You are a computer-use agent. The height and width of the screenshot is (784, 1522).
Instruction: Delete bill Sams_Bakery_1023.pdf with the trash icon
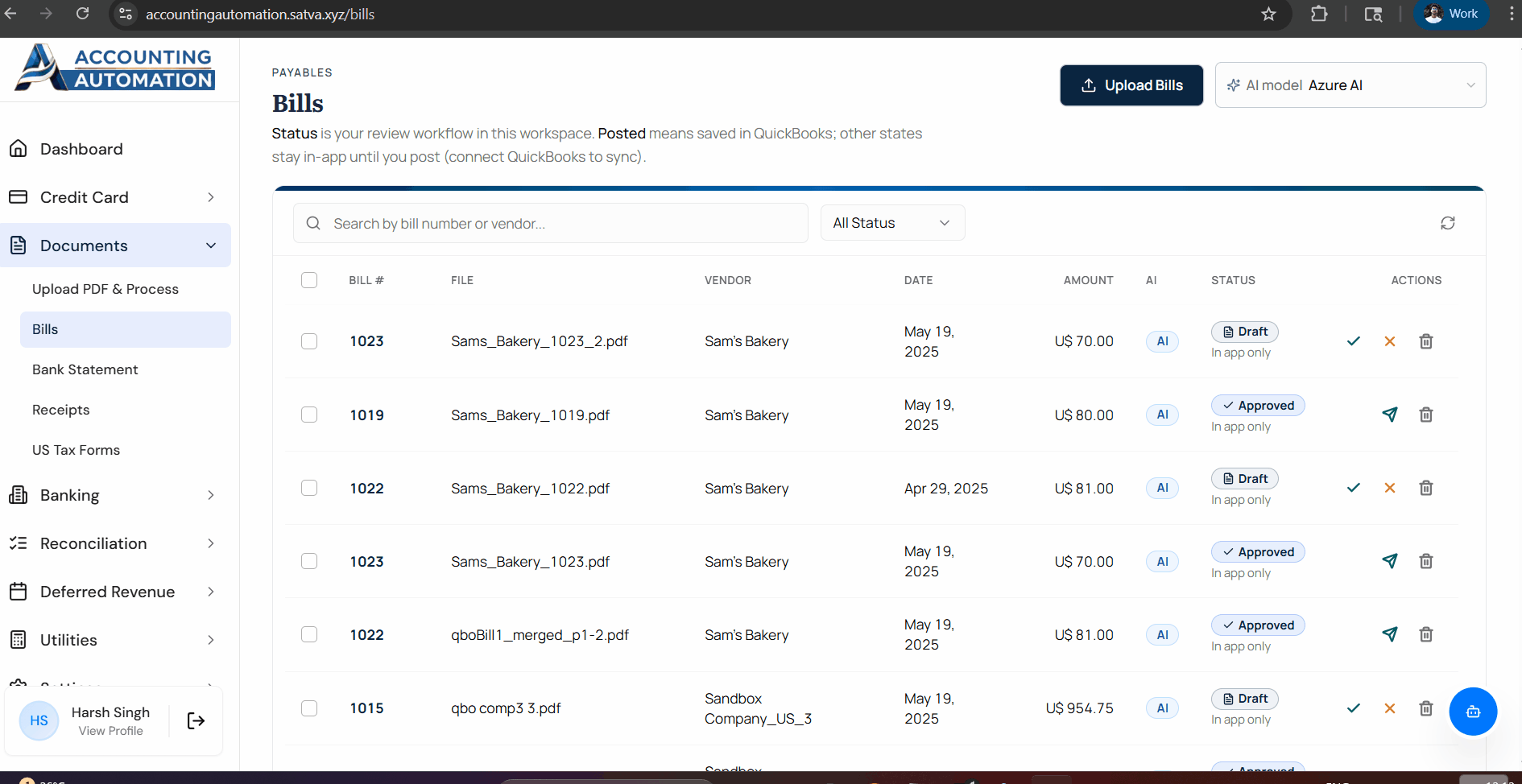pos(1426,561)
